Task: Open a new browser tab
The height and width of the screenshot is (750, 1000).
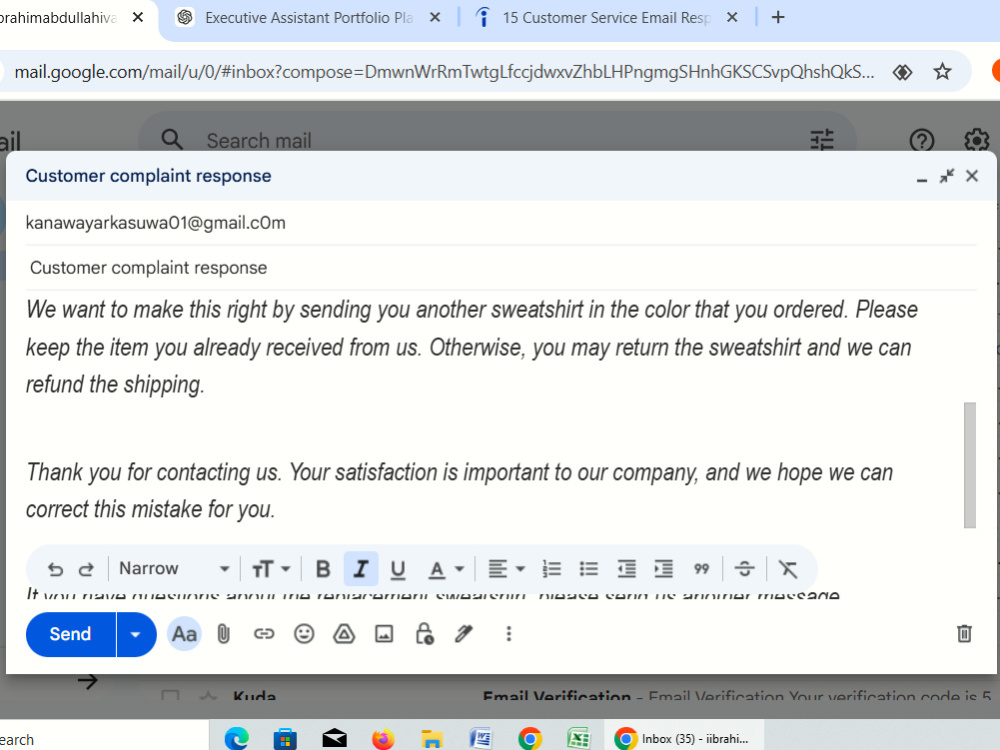Action: pyautogui.click(x=777, y=18)
